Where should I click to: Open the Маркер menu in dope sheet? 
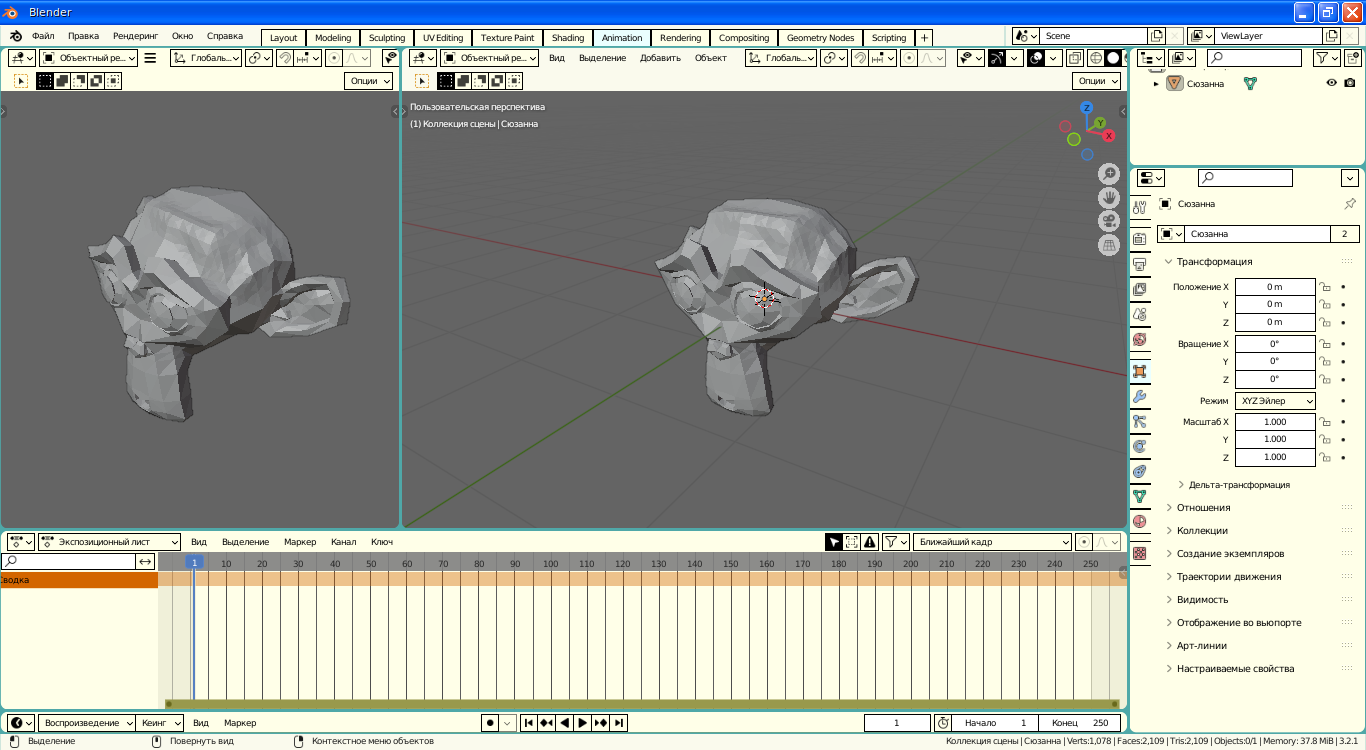pyautogui.click(x=300, y=542)
